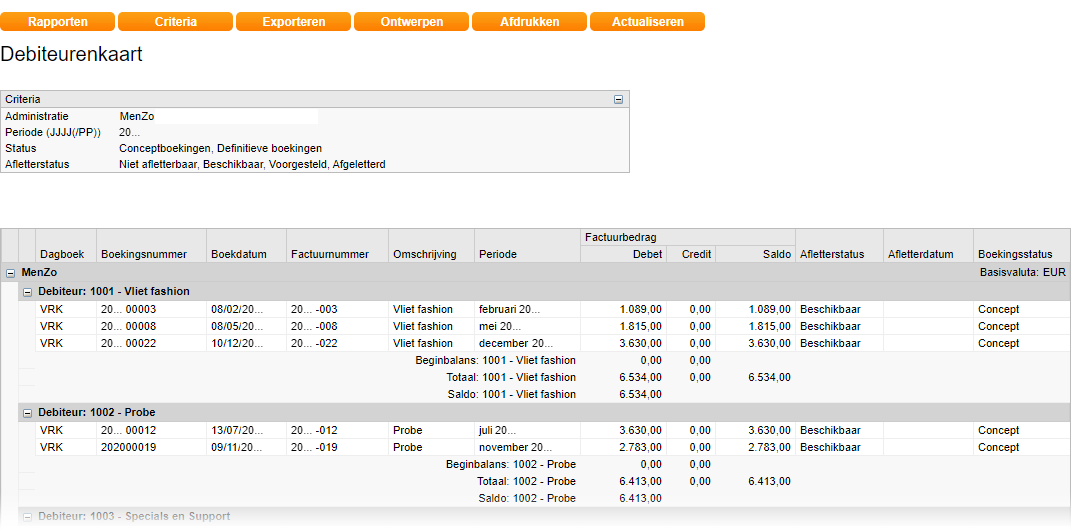The image size is (1078, 530).
Task: Refresh report with Actualiseren button
Action: [647, 21]
